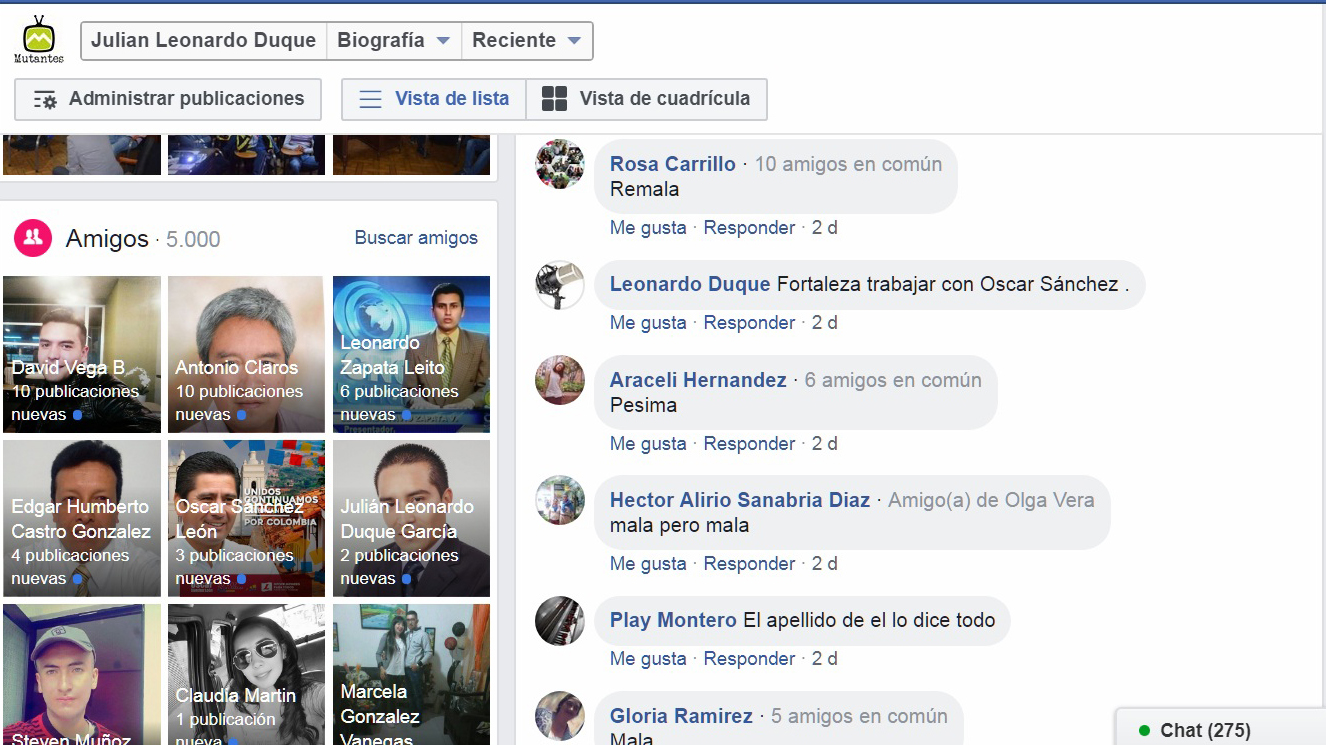Switch to Vista de cuadrícula
This screenshot has height=745, width=1326.
647,99
